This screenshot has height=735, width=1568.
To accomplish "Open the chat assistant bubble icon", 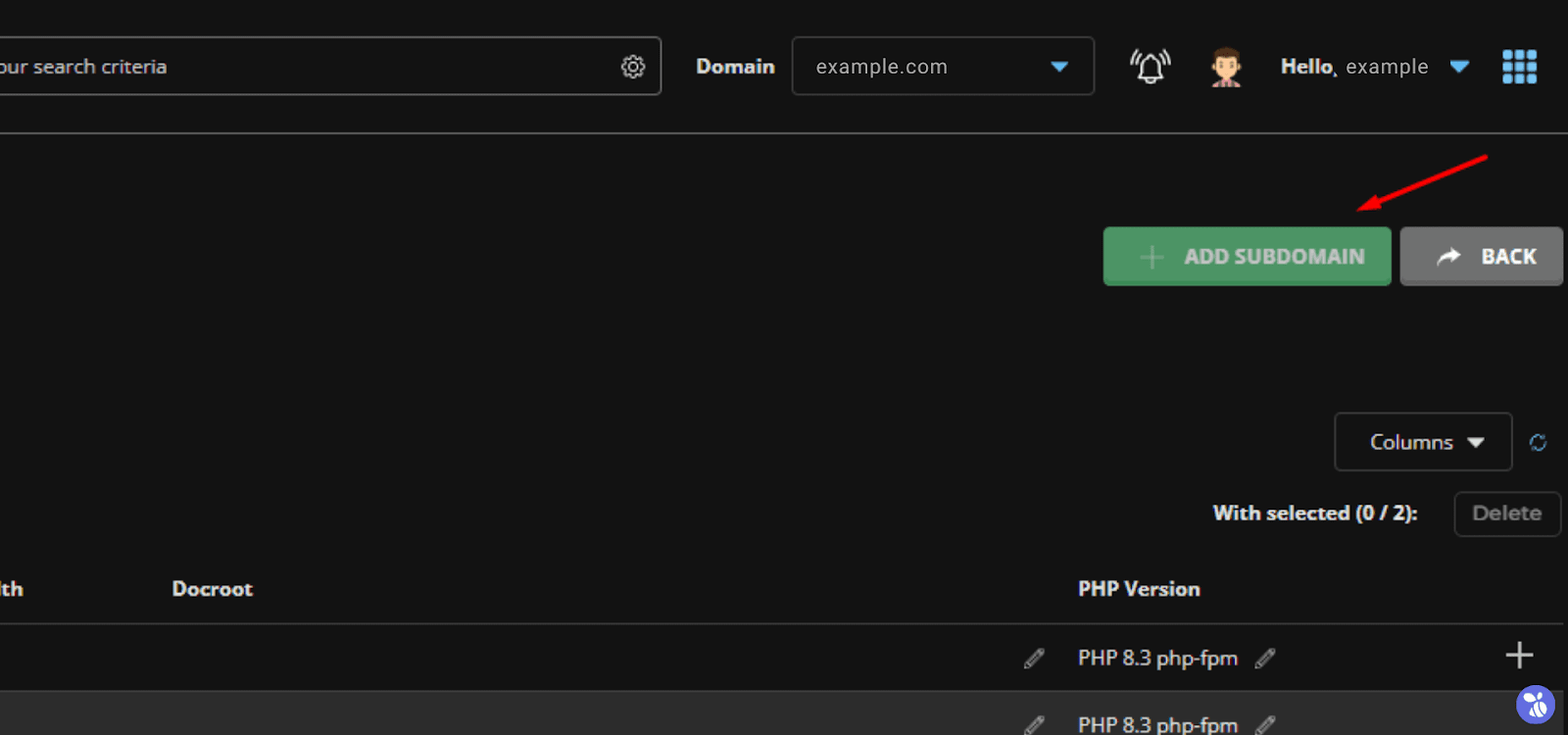I will pos(1536,705).
